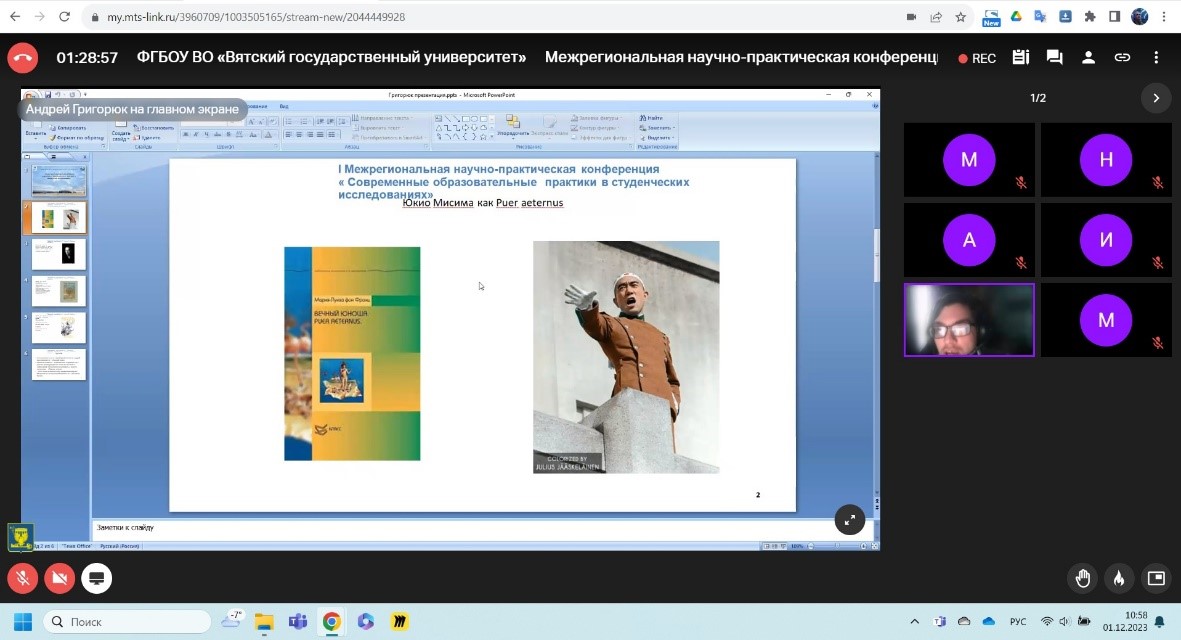Click the 'Андрей Григорюк на главном экране' label
This screenshot has height=640, width=1181.
(x=133, y=109)
